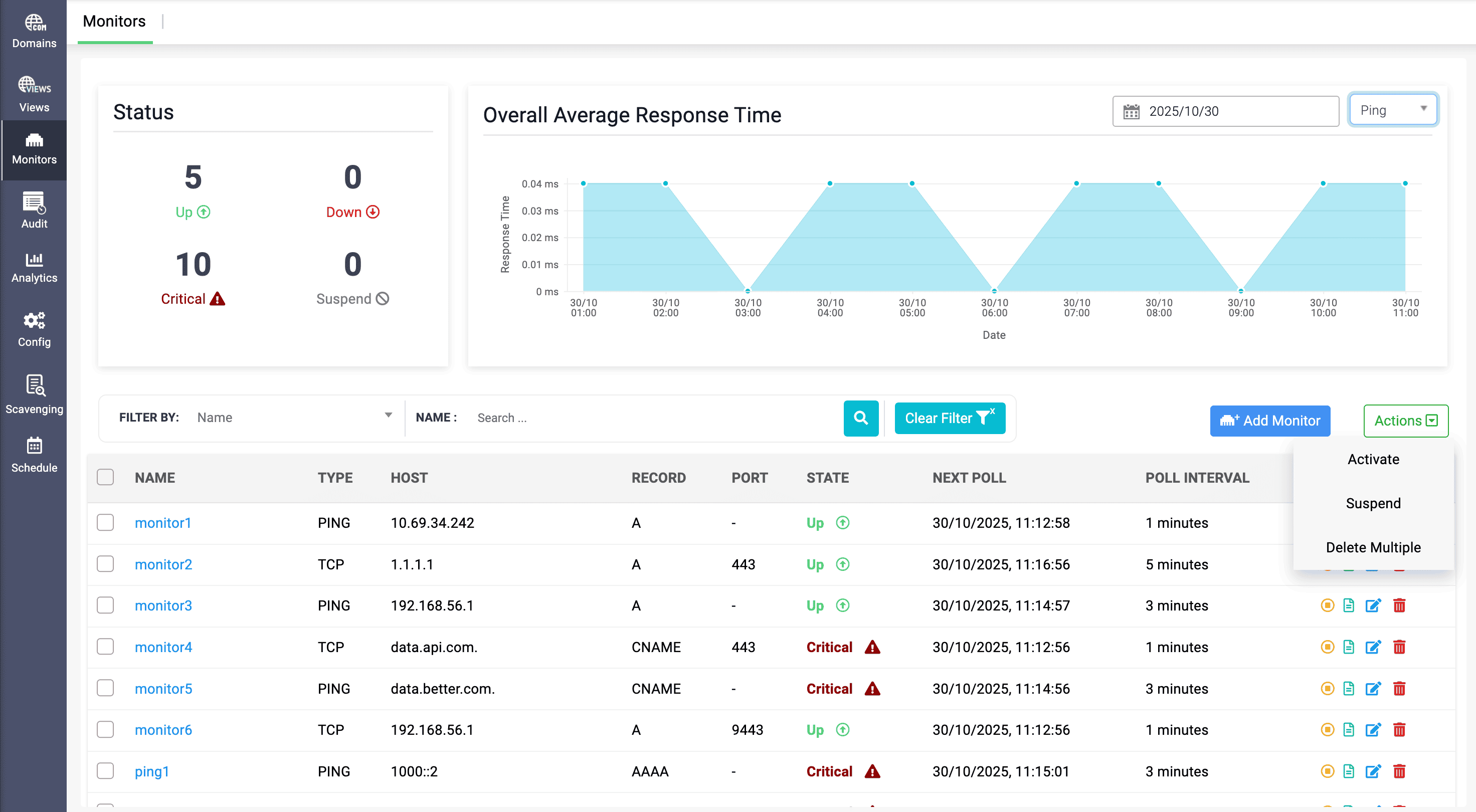Select Delete Multiple in Actions menu
This screenshot has width=1476, height=812.
1373,547
